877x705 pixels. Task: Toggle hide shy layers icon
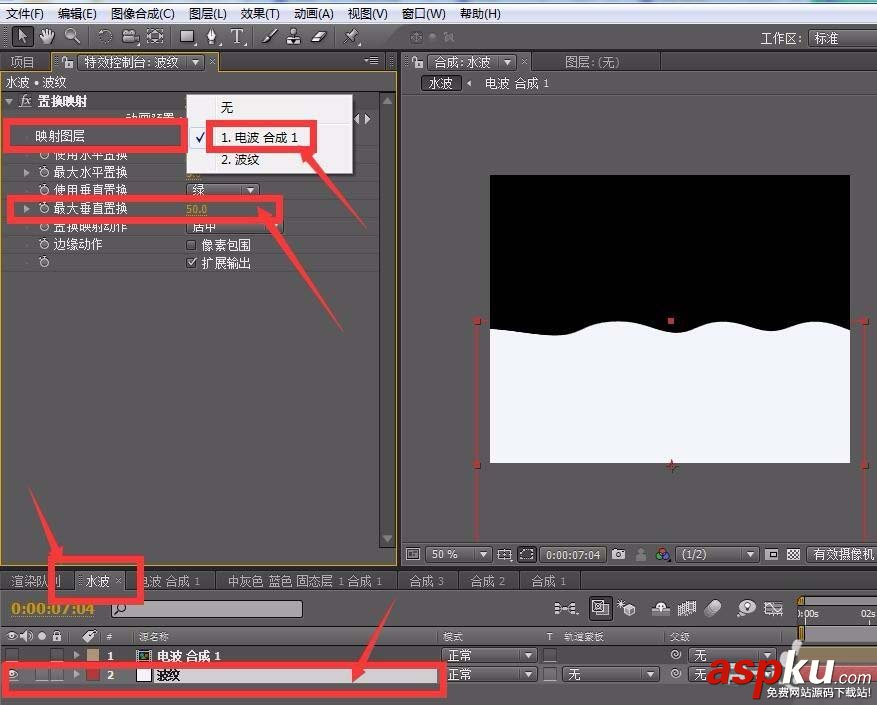click(x=661, y=608)
